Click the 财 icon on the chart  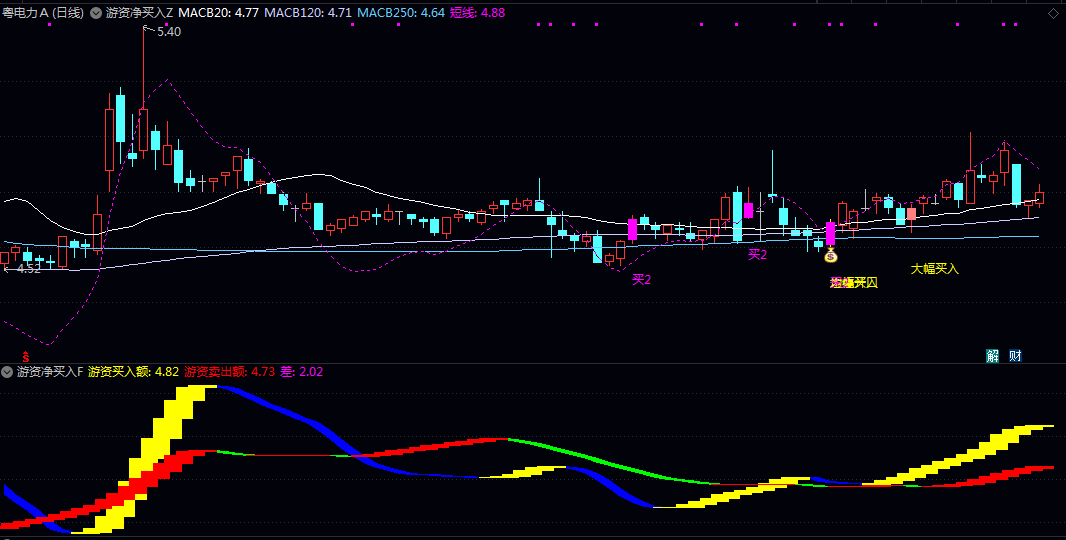(1015, 355)
